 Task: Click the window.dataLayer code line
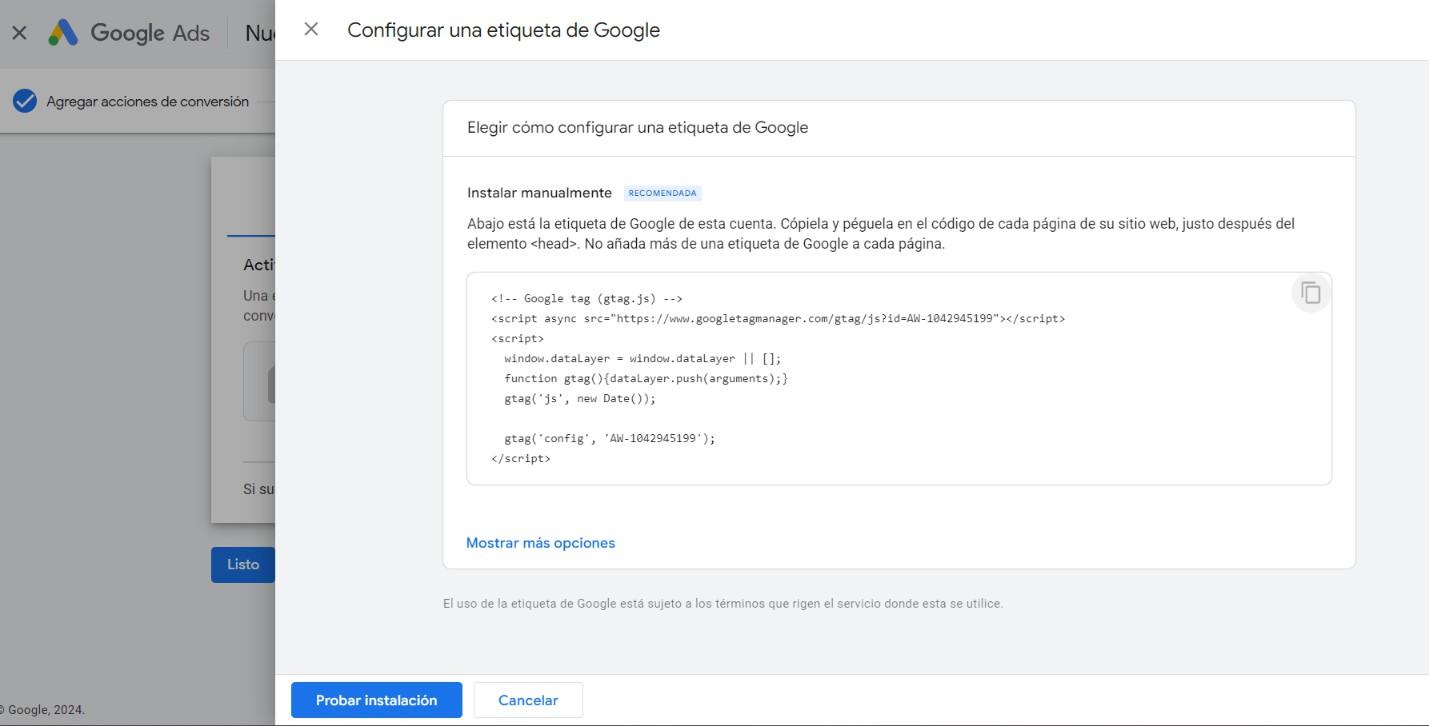tap(643, 358)
